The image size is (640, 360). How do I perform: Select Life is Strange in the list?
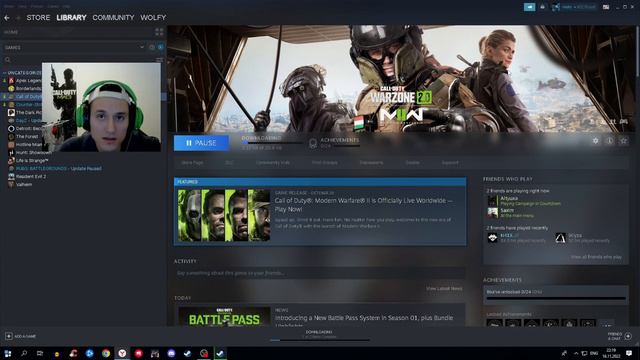(32, 160)
